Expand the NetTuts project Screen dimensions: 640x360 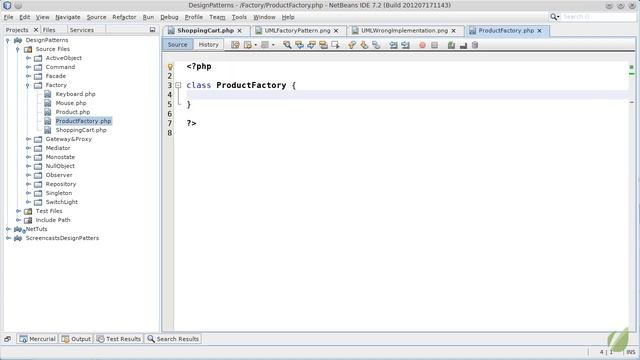[x=8, y=229]
